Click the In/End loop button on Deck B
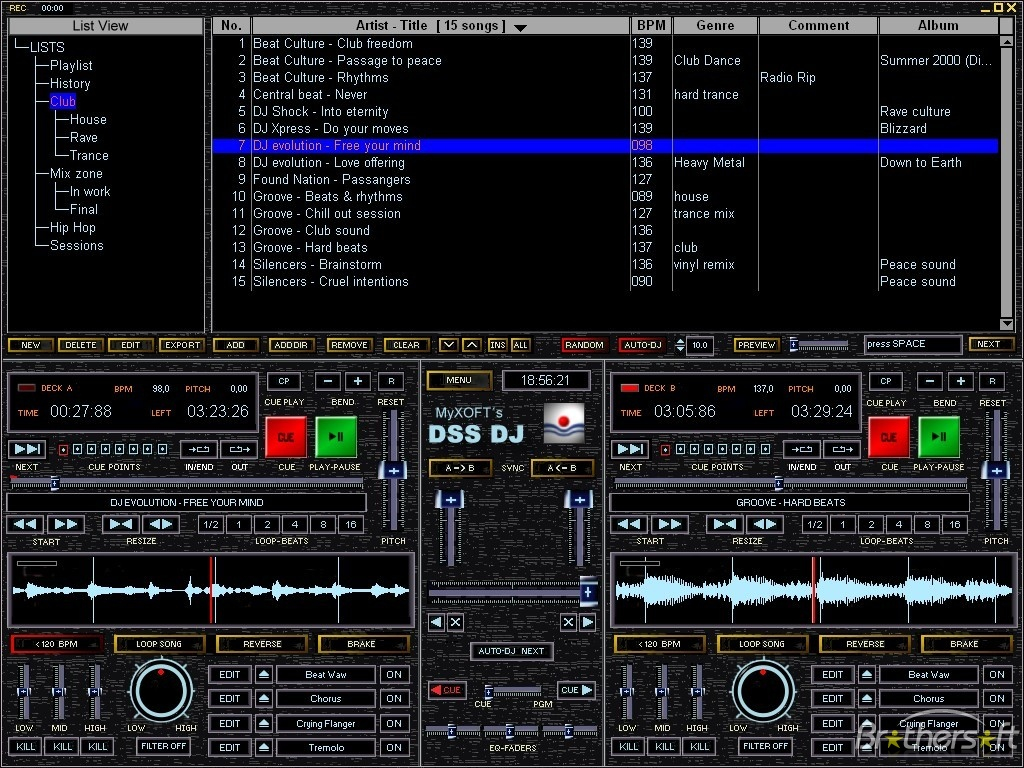Image resolution: width=1024 pixels, height=768 pixels. tap(802, 449)
